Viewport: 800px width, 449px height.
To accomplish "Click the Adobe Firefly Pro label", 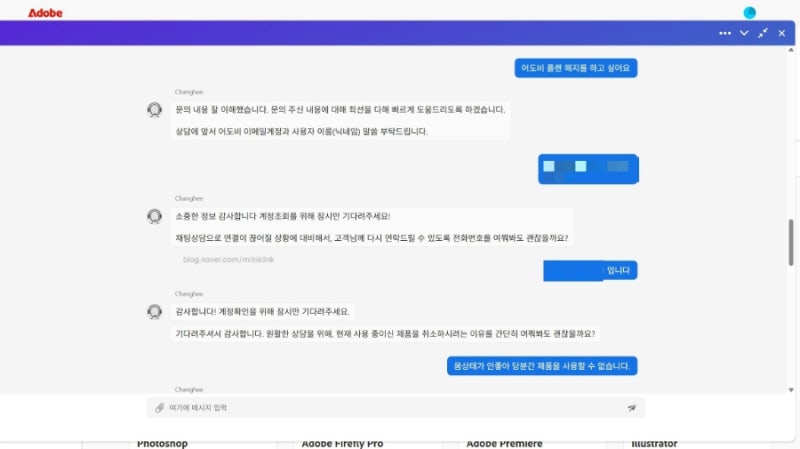I will pos(342,444).
